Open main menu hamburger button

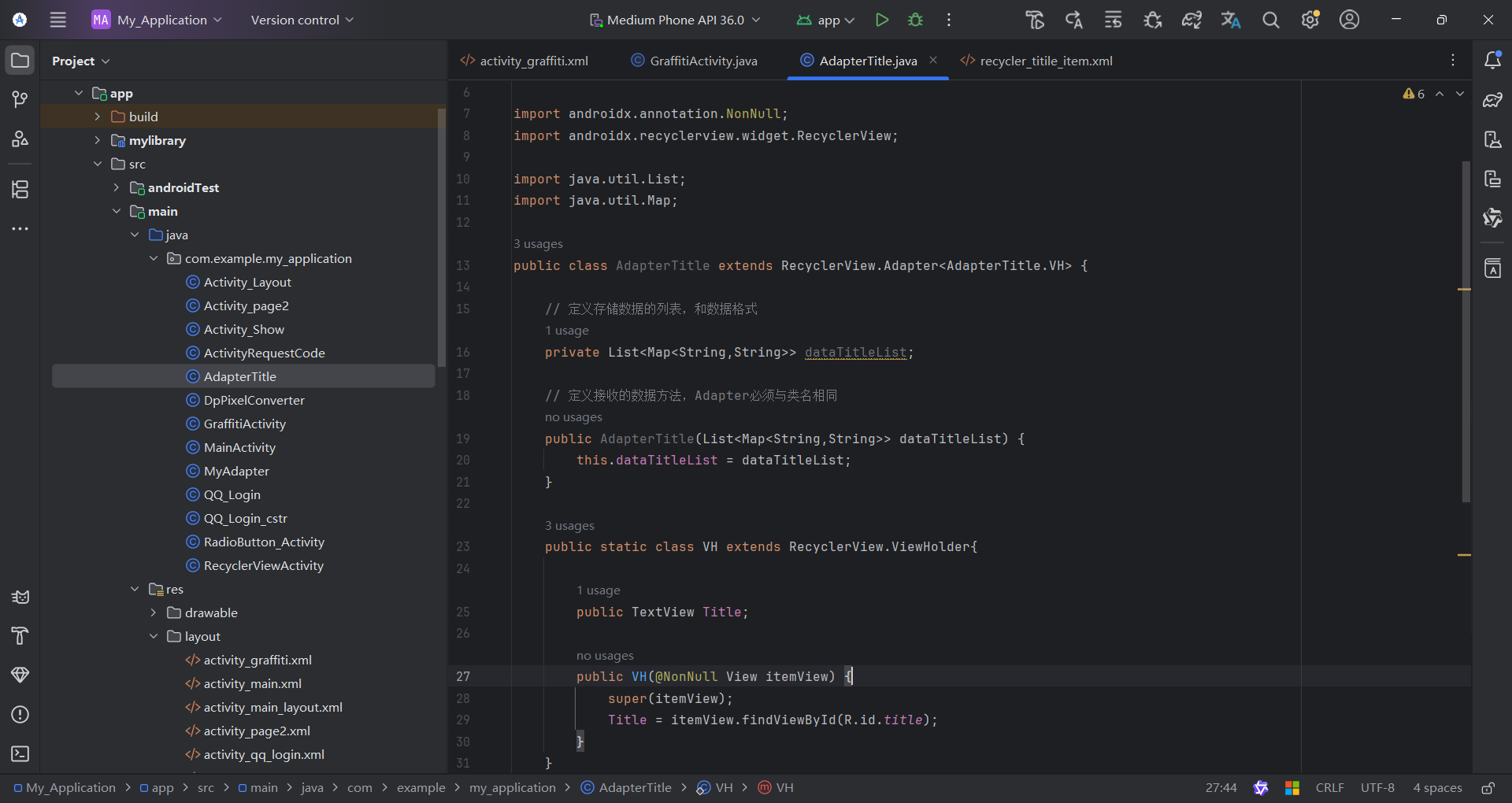[58, 20]
